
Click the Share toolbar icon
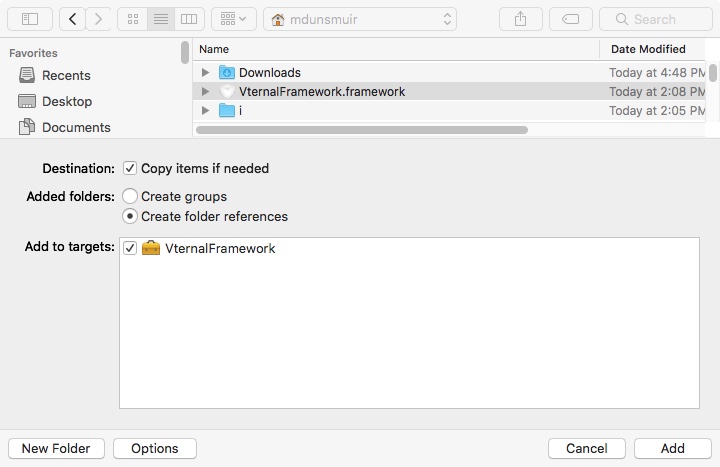[520, 19]
